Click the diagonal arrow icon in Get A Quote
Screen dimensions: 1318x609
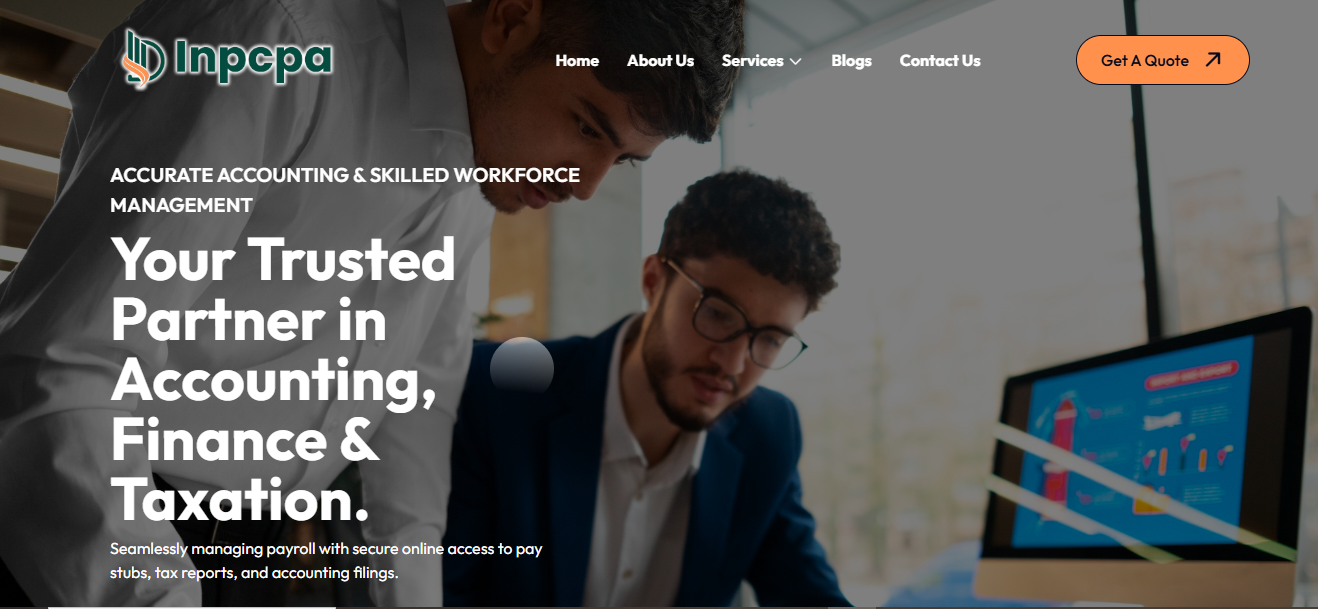point(1213,60)
